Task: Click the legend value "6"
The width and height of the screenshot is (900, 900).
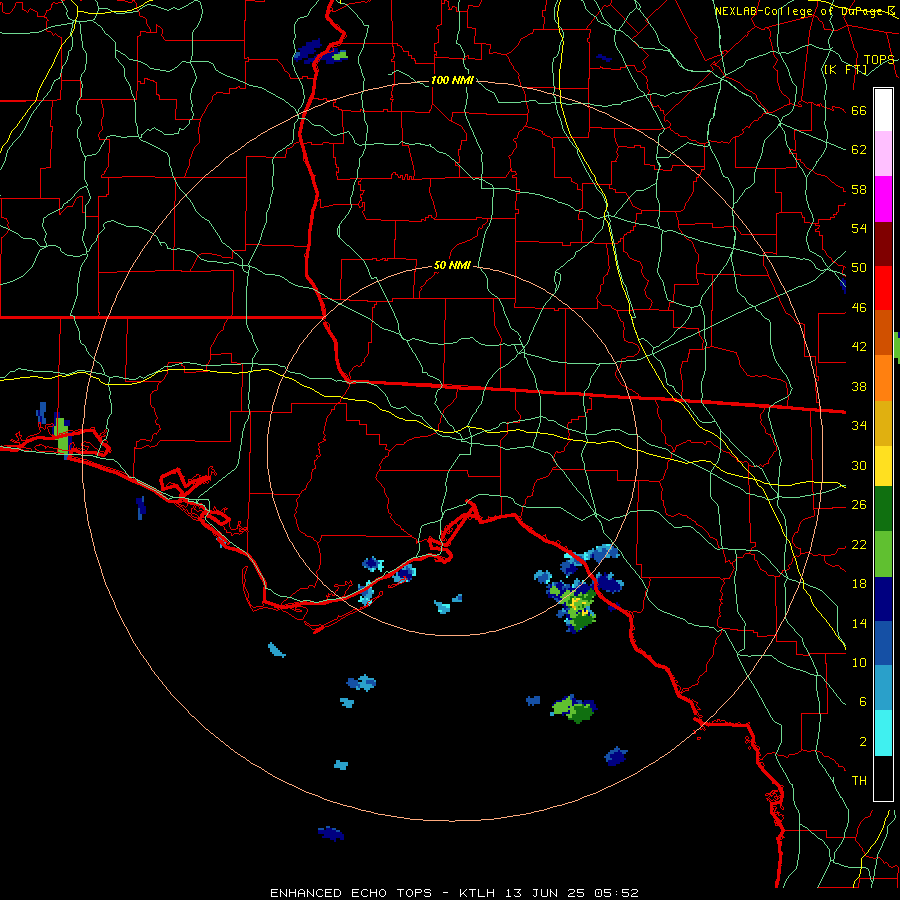Action: pos(863,702)
